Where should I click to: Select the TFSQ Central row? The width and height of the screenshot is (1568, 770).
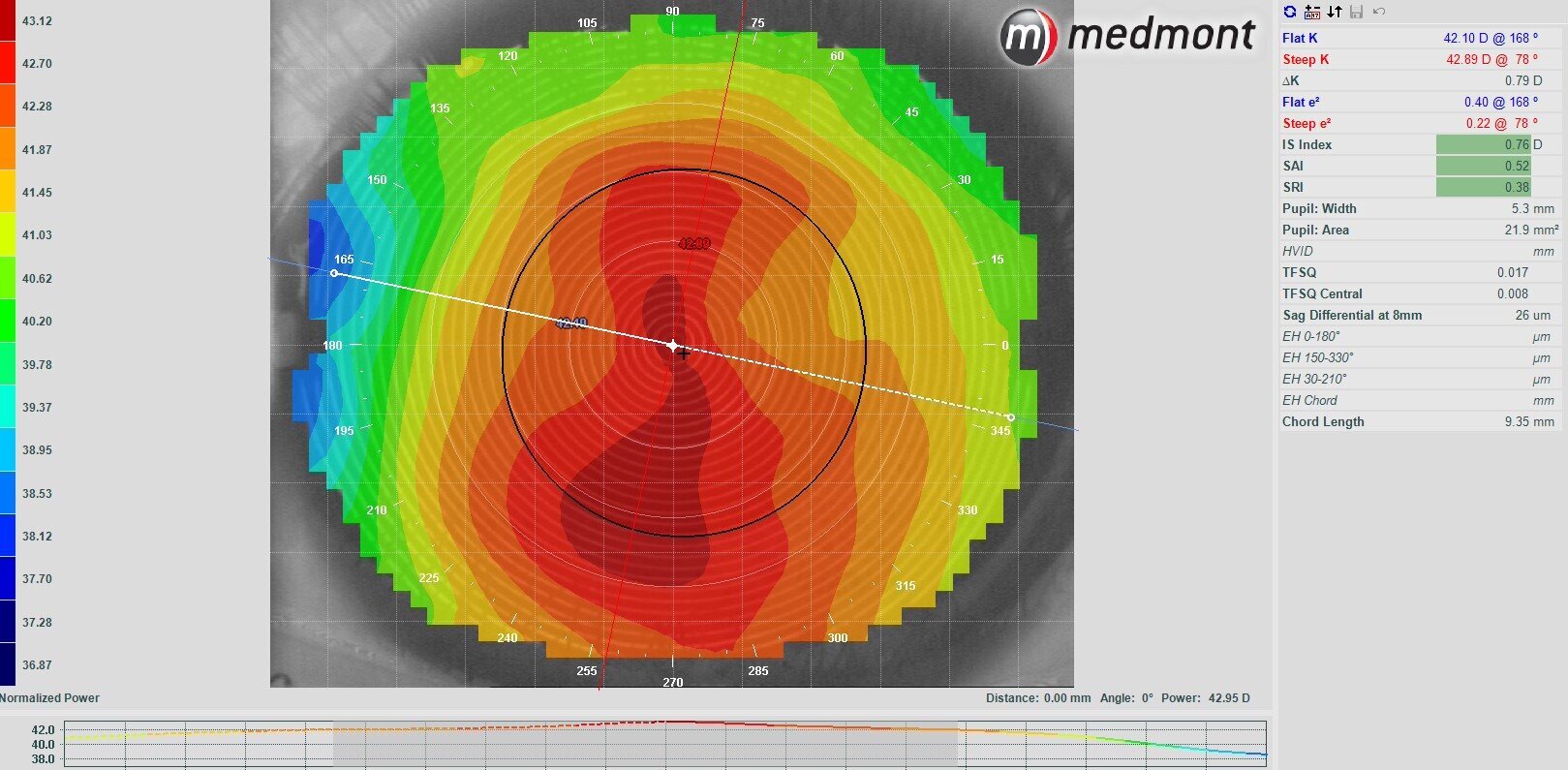(x=1420, y=293)
